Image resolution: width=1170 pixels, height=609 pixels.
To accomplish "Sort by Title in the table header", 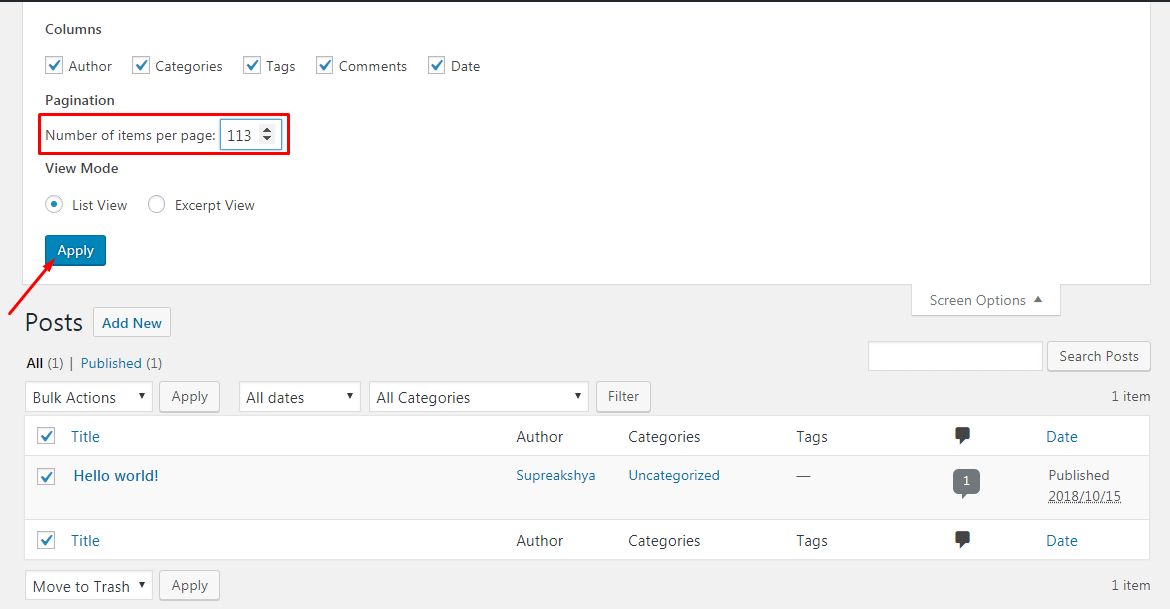I will (85, 437).
